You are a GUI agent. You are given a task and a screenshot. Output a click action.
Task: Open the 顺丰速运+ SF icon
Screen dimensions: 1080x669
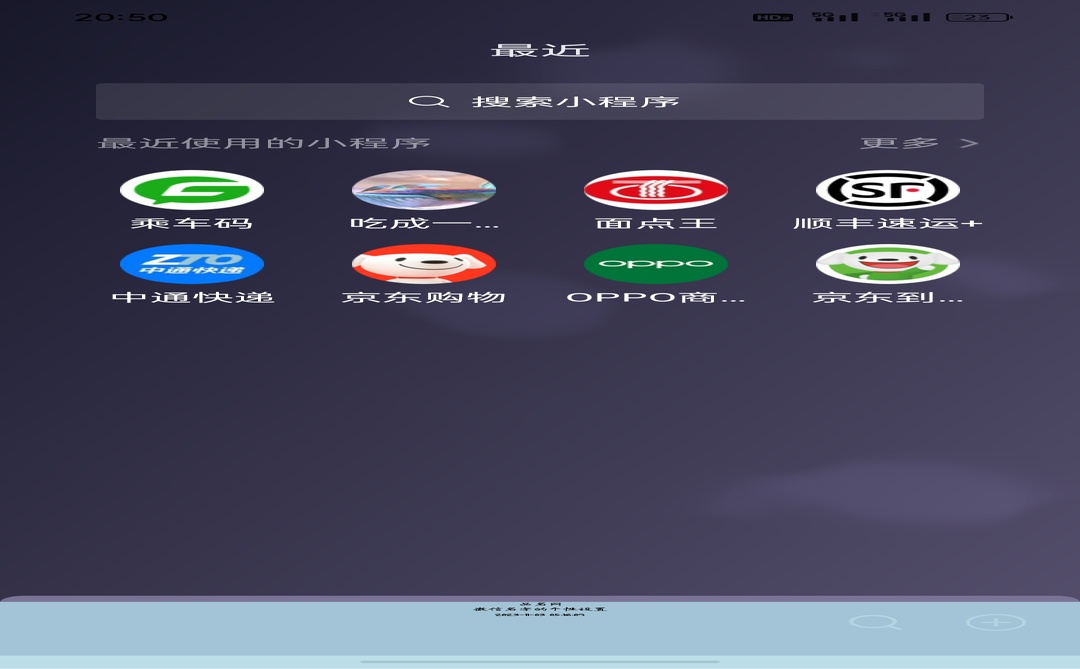pos(888,189)
